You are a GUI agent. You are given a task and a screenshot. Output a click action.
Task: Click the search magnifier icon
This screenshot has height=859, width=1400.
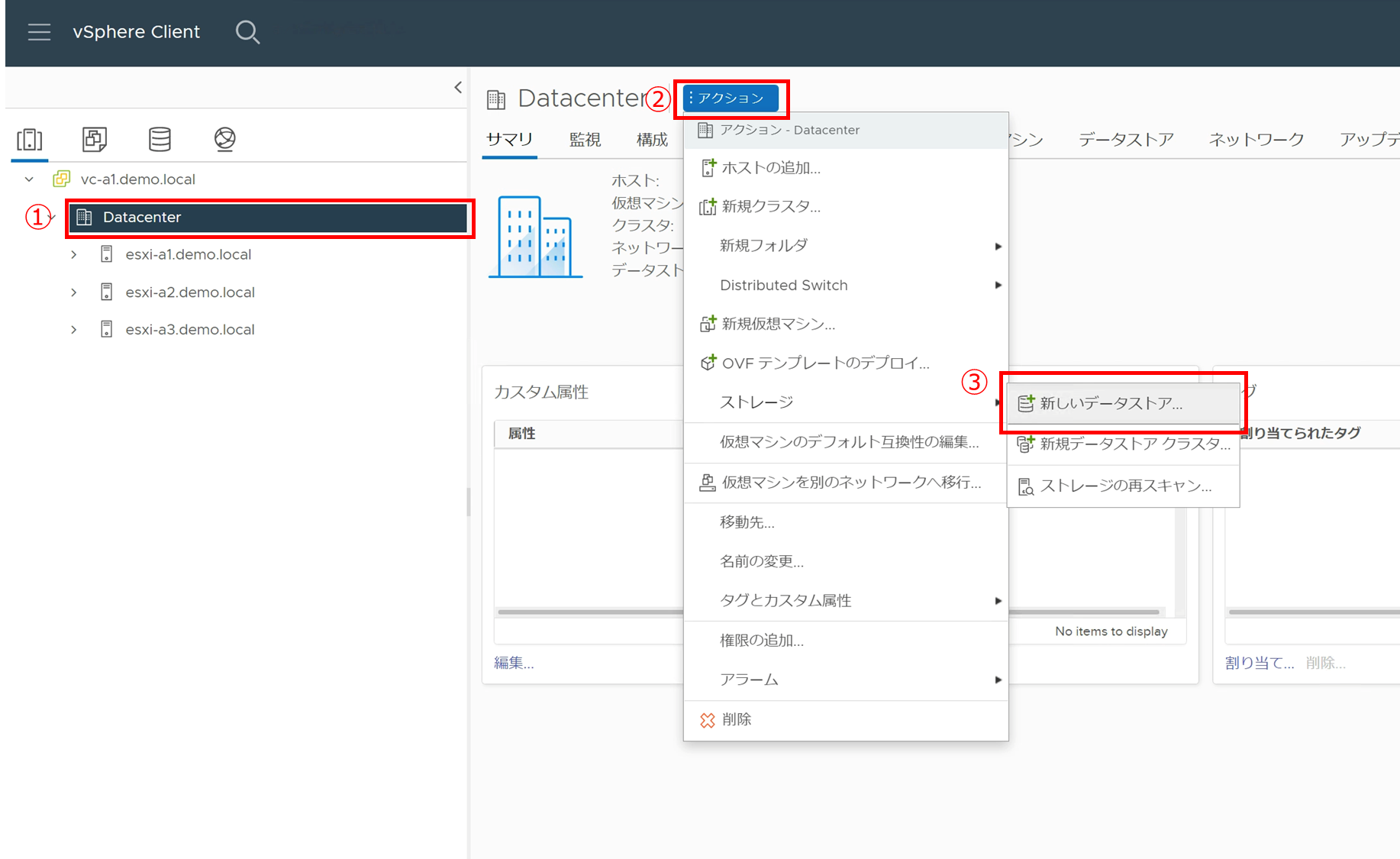(247, 32)
